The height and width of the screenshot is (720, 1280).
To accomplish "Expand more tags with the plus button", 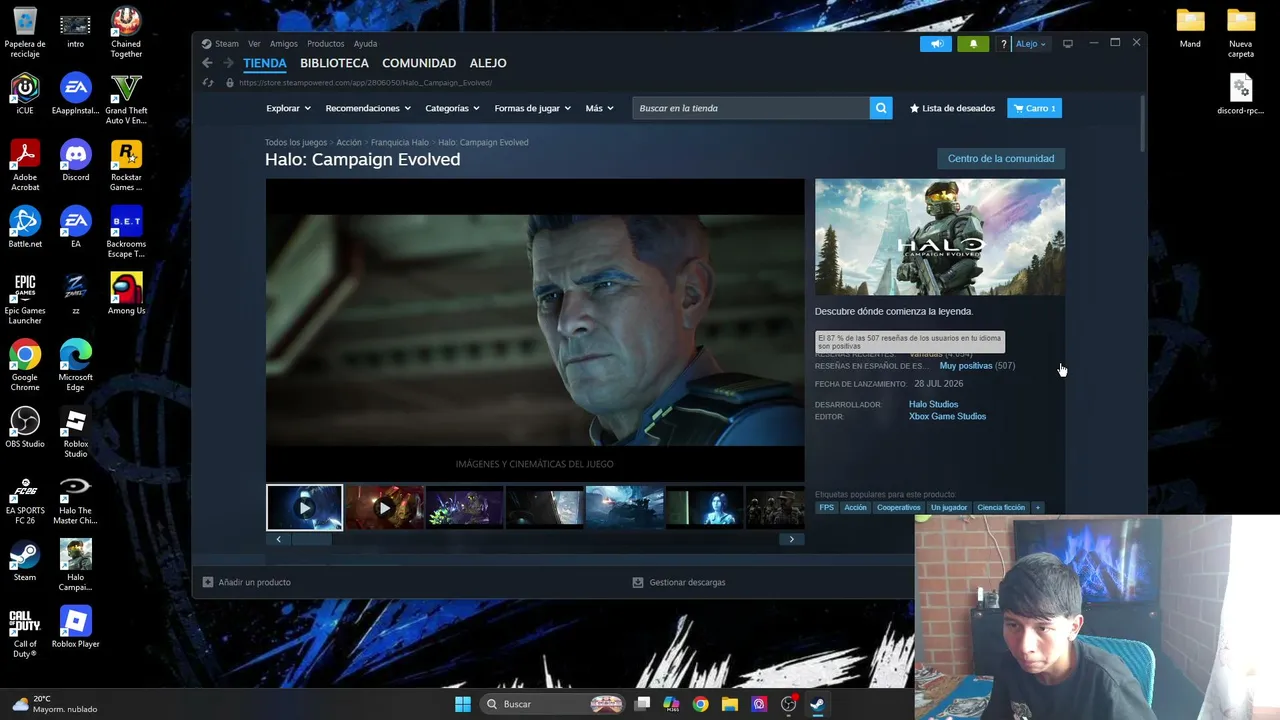I will tap(1037, 508).
